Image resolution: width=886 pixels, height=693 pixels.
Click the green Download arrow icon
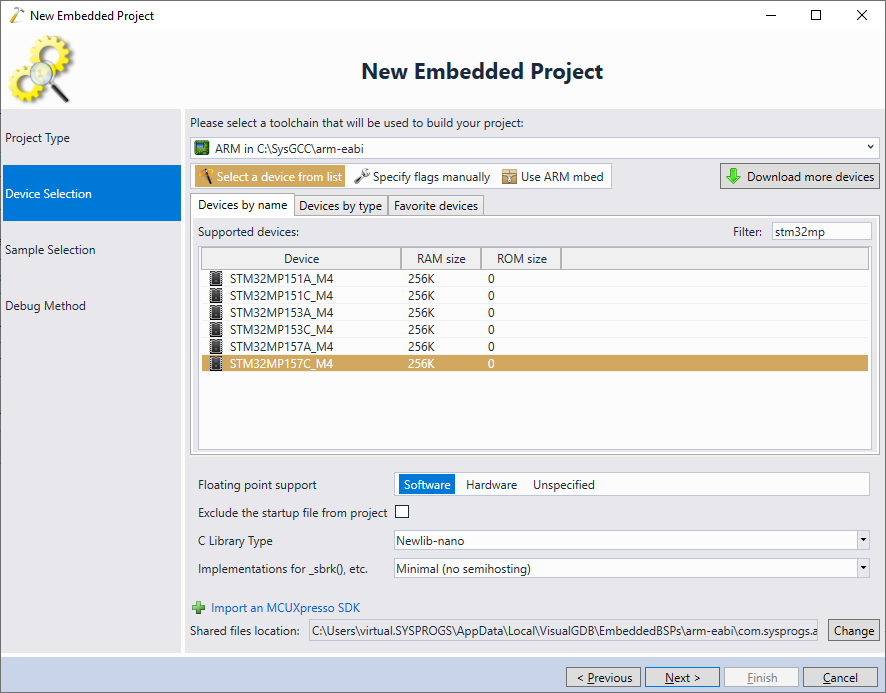(733, 176)
